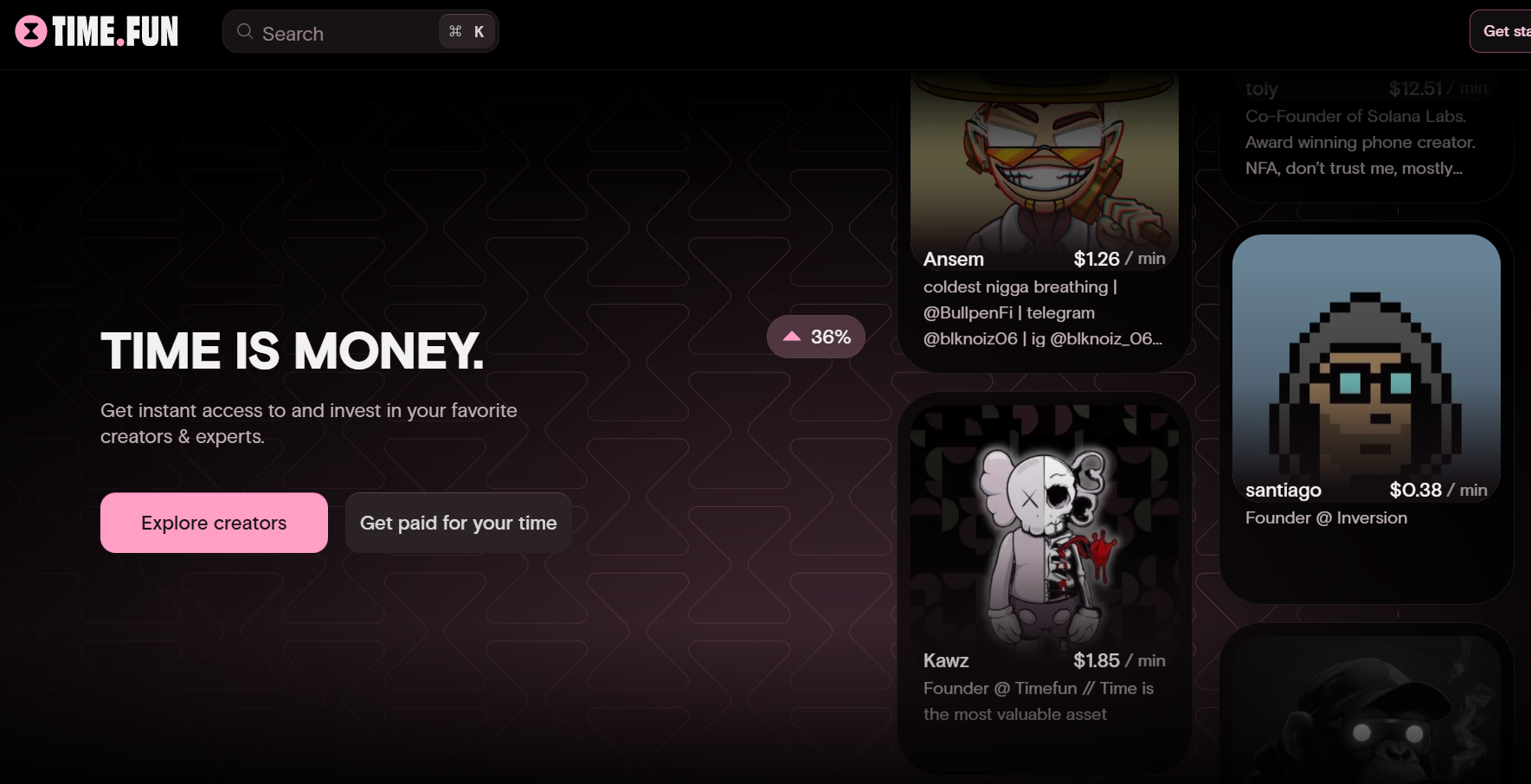
Task: Click the Time.fun hourglass logo icon
Action: [31, 32]
